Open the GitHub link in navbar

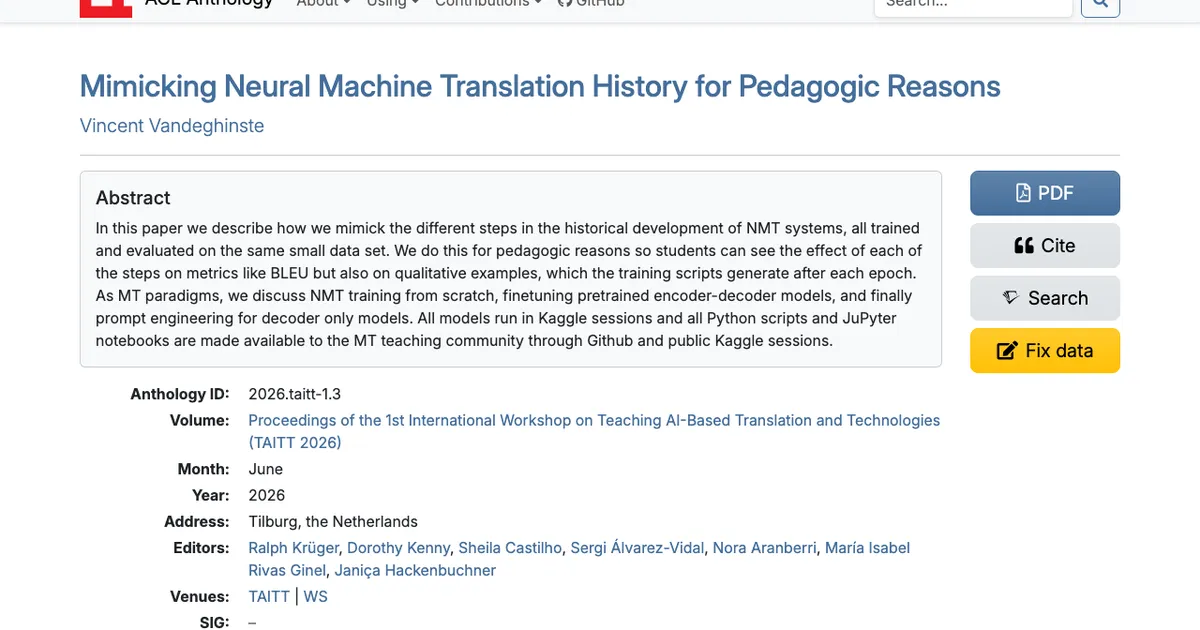coord(591,5)
